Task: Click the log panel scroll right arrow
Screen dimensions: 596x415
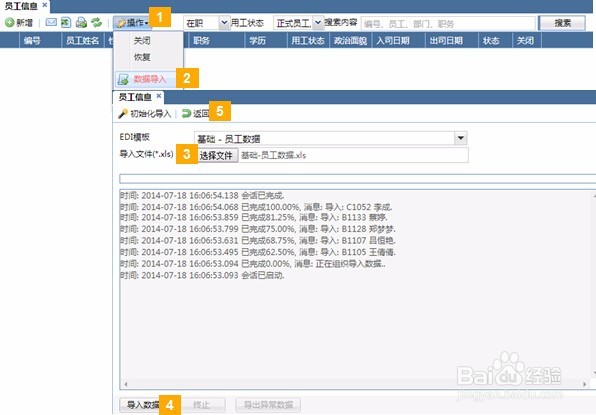Action: click(x=585, y=384)
